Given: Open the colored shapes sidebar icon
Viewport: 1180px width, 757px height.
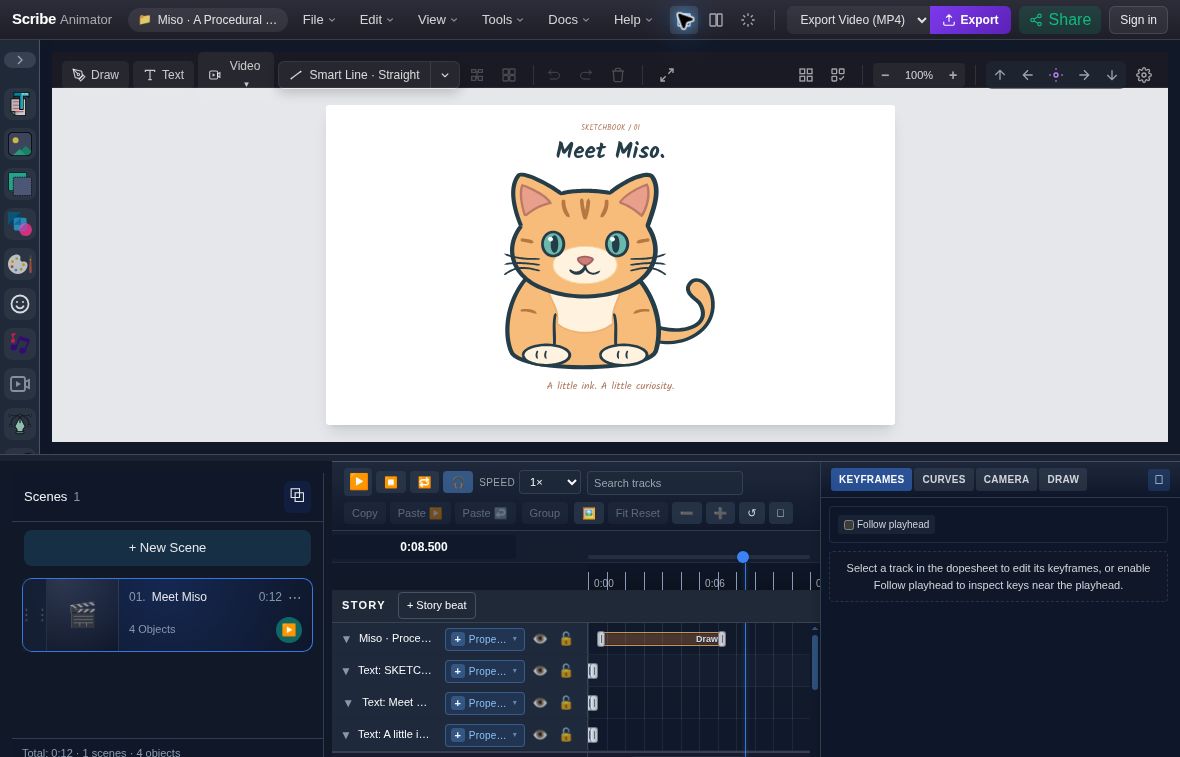Looking at the screenshot, I should pyautogui.click(x=20, y=224).
